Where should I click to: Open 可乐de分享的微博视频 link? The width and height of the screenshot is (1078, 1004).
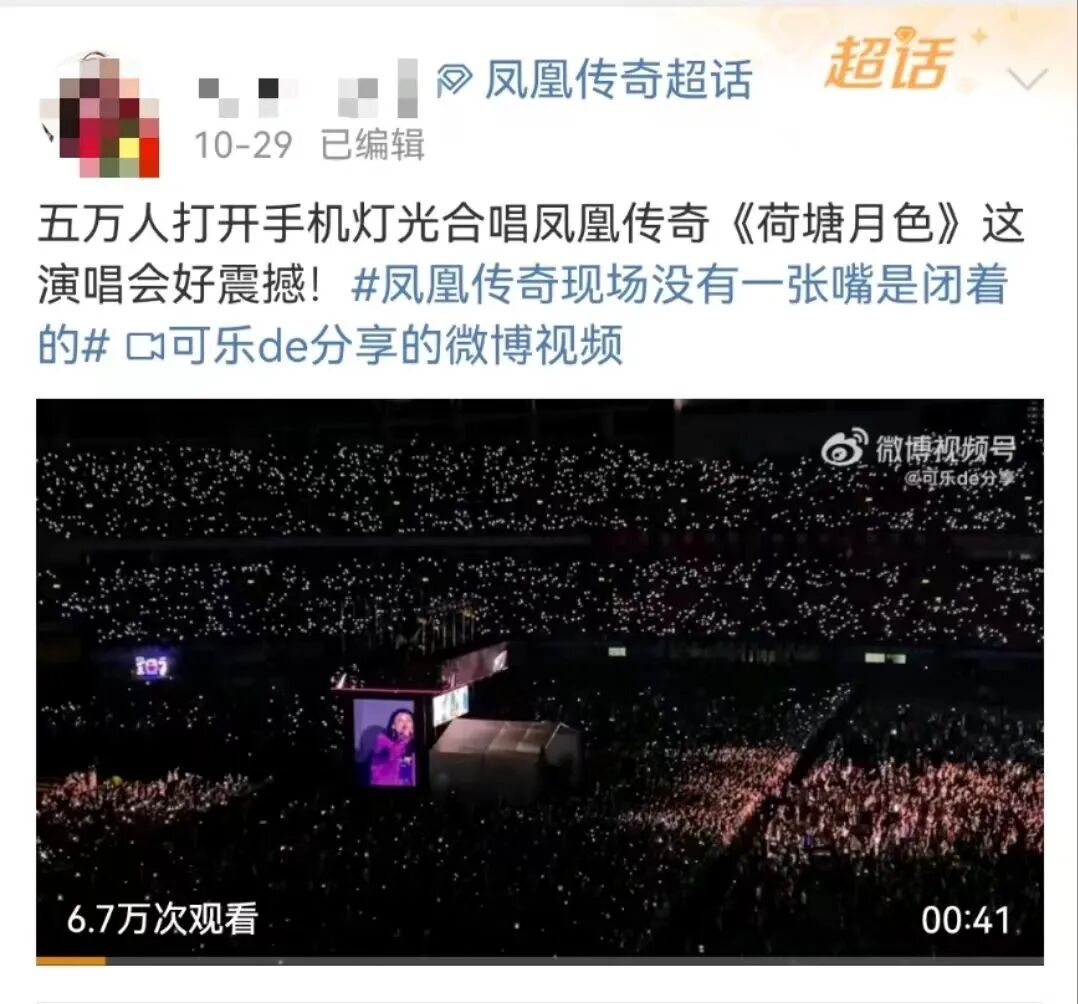pyautogui.click(x=397, y=345)
